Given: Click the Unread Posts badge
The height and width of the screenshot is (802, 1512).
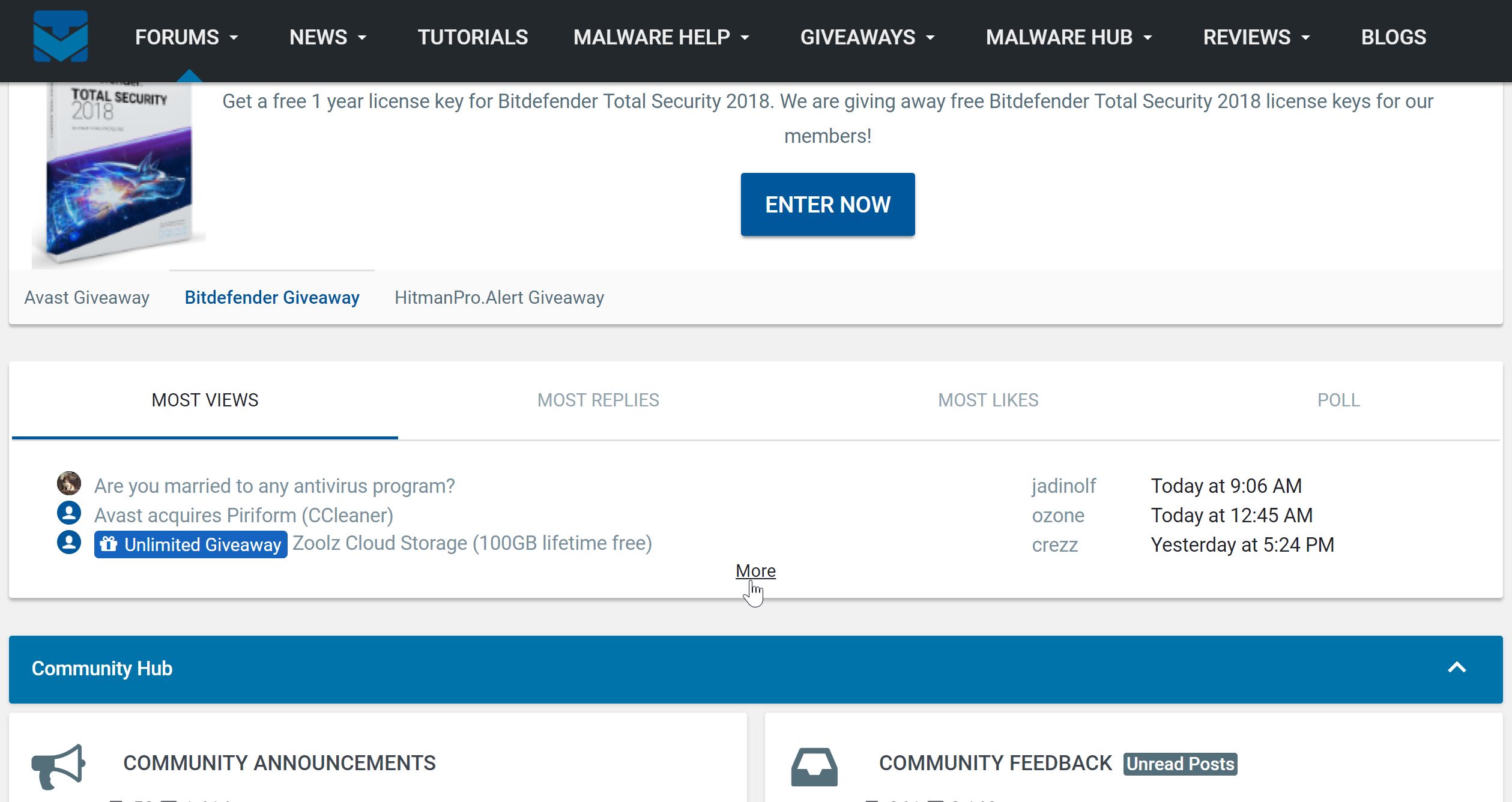Looking at the screenshot, I should pos(1180,764).
